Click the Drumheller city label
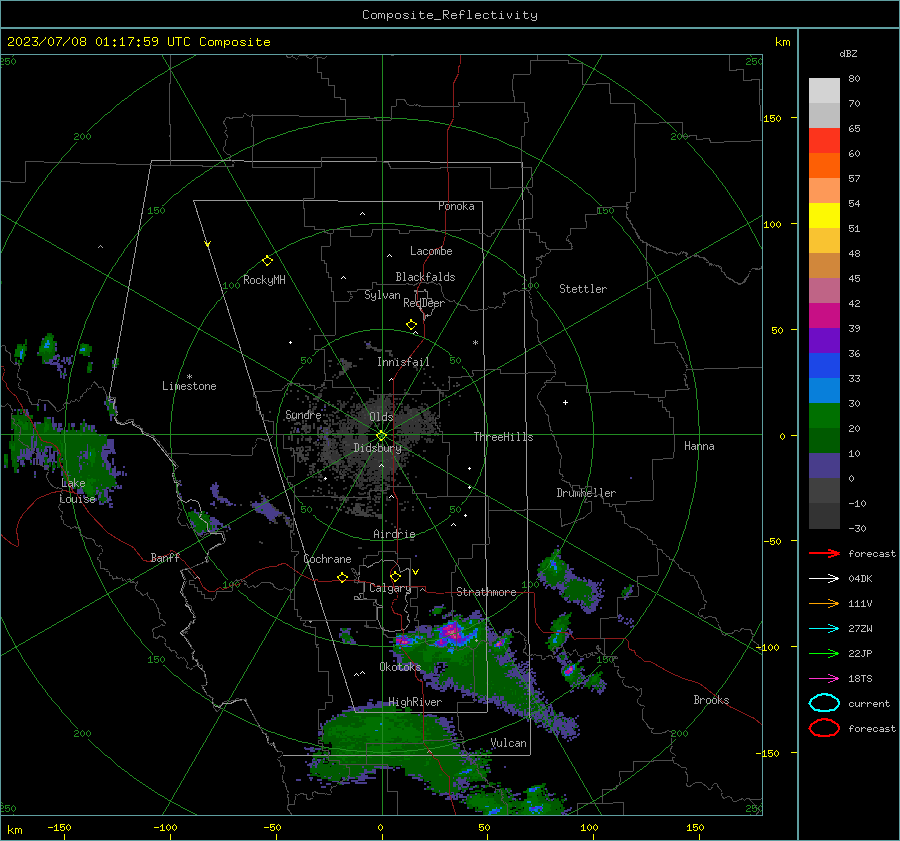Viewport: 900px width, 841px height. pos(586,493)
